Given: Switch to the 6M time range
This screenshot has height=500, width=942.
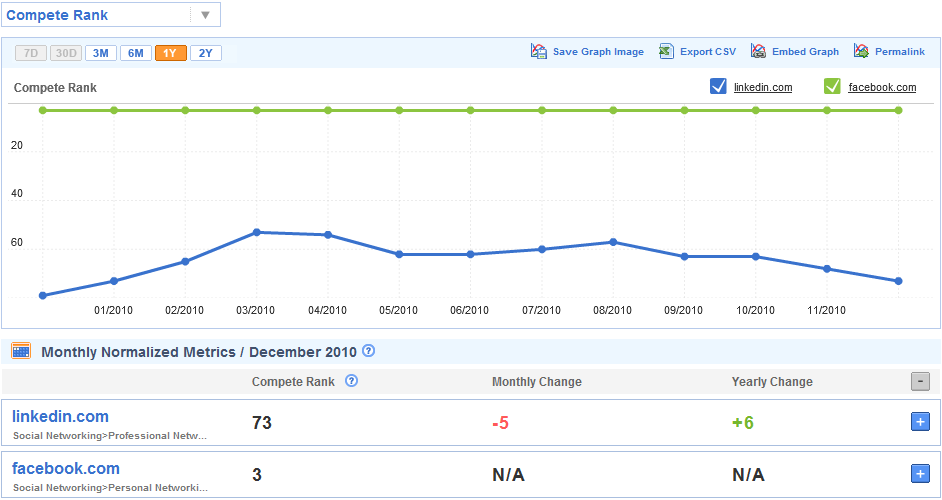Looking at the screenshot, I should click(x=136, y=53).
